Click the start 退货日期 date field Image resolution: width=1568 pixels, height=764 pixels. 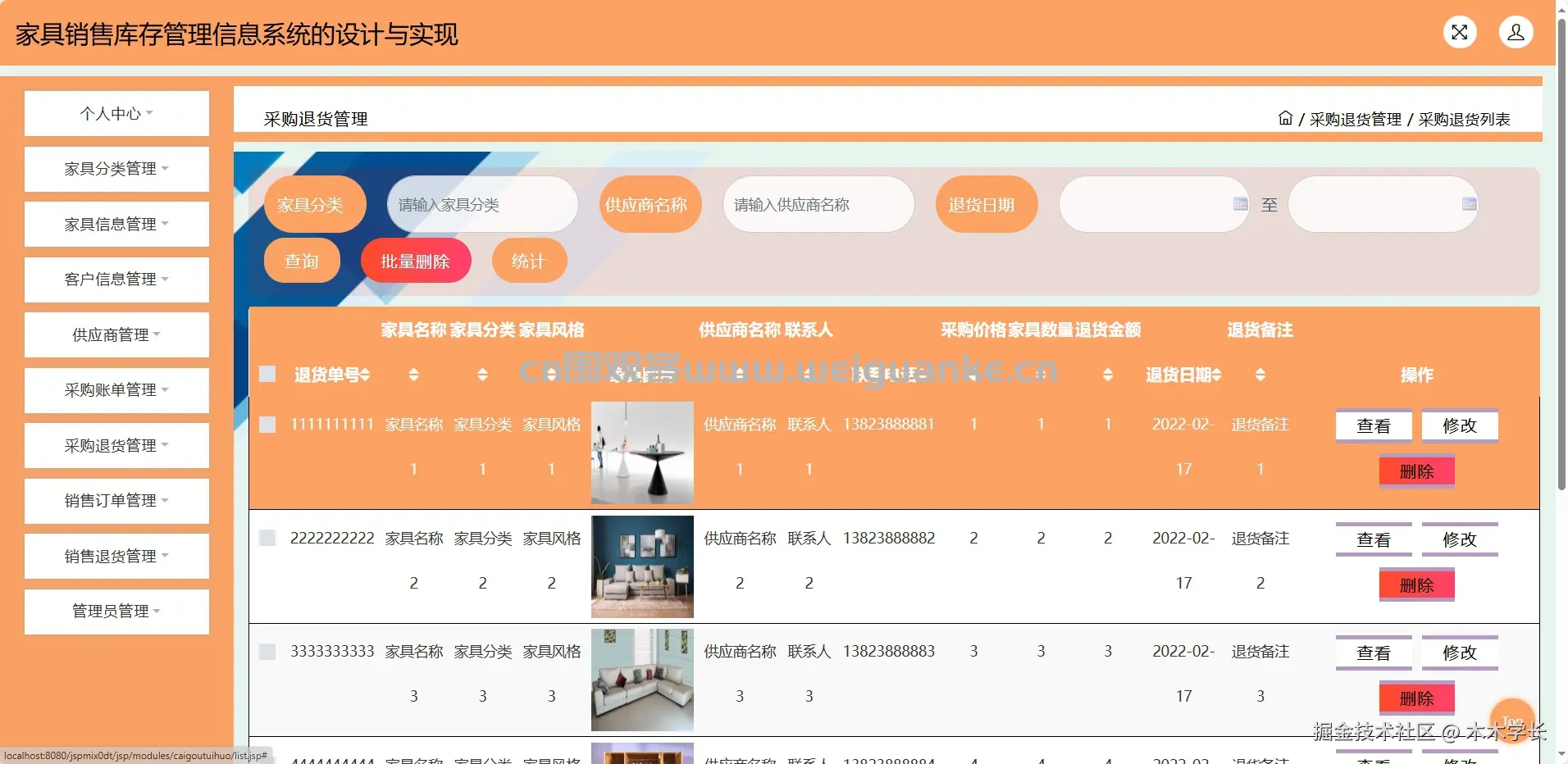coord(1155,204)
